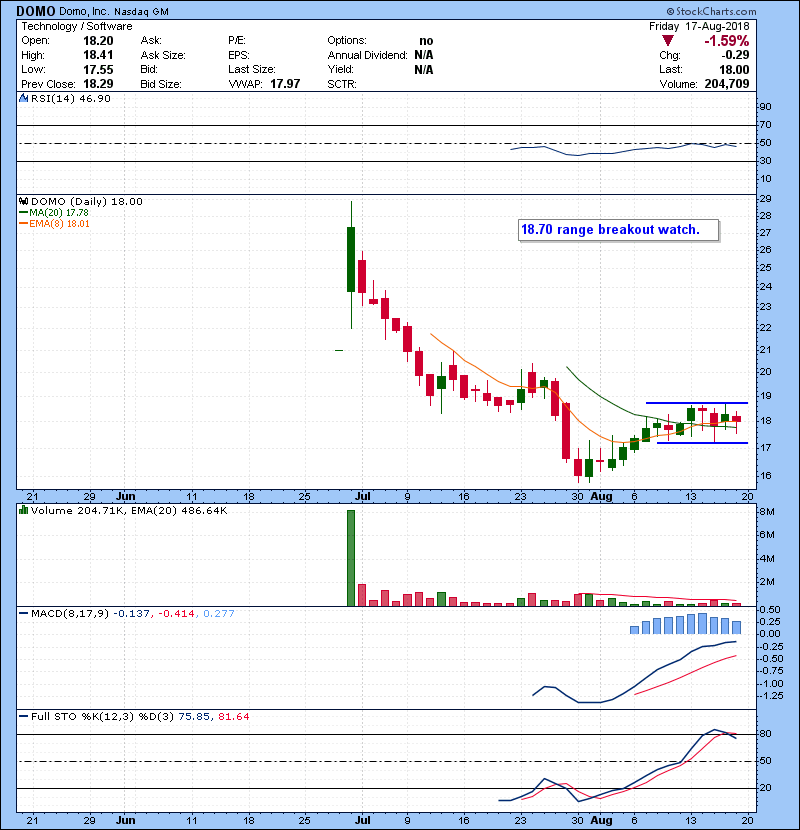
Task: Click the Technology / Software sector label
Action: [77, 26]
